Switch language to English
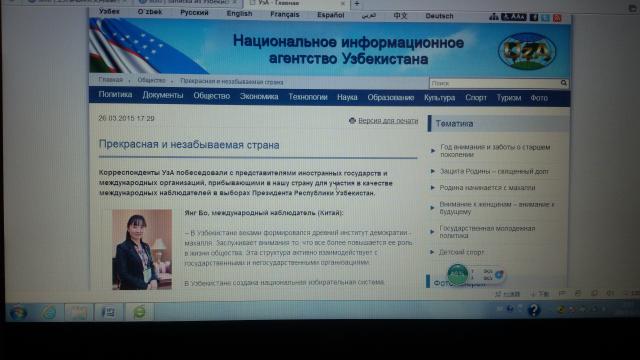This screenshot has width=640, height=360. tap(240, 13)
